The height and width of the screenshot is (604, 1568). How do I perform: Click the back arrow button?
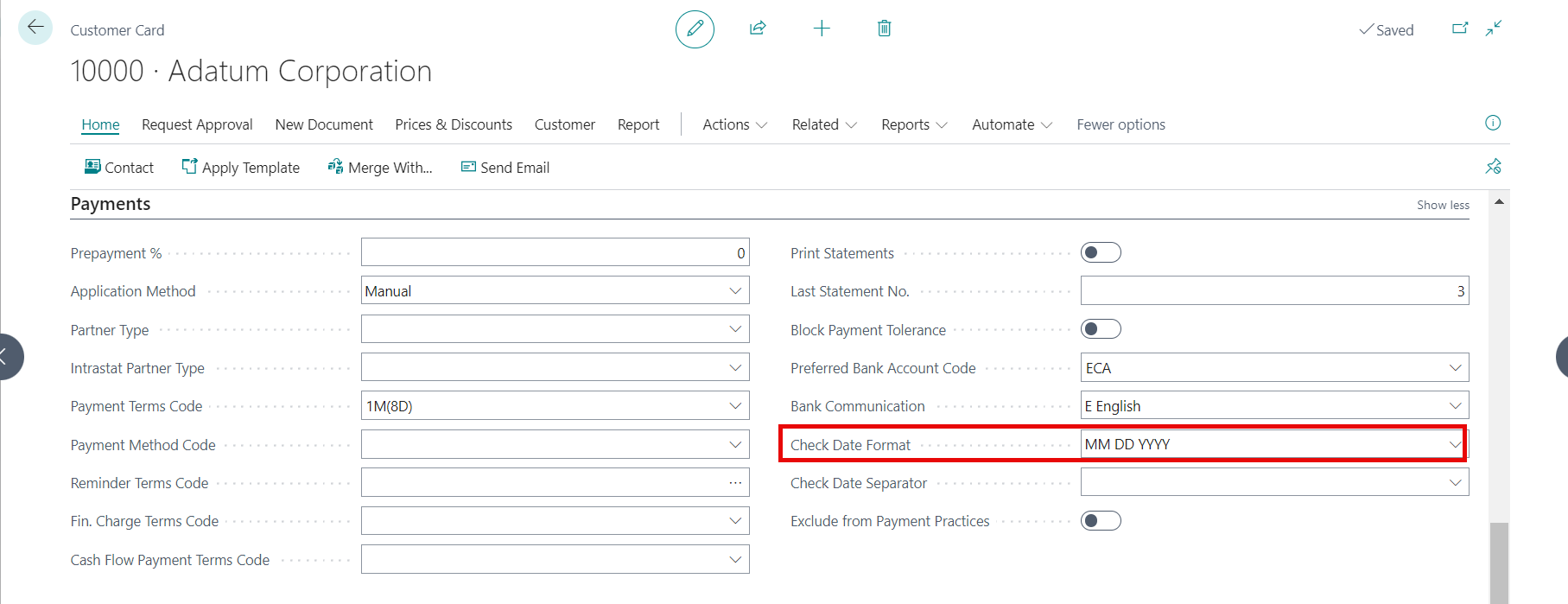[35, 28]
